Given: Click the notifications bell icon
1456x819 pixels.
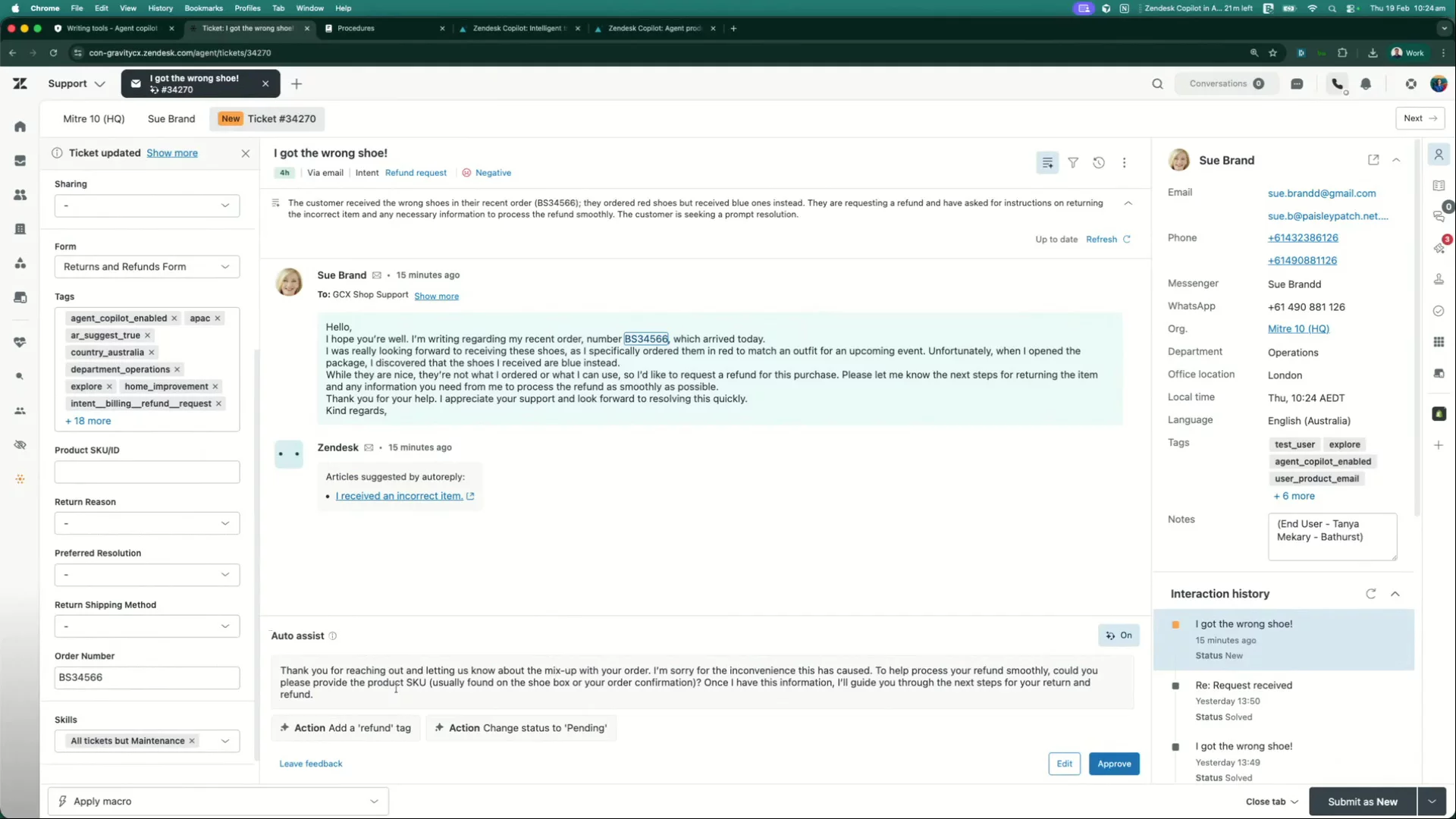Looking at the screenshot, I should [1366, 84].
